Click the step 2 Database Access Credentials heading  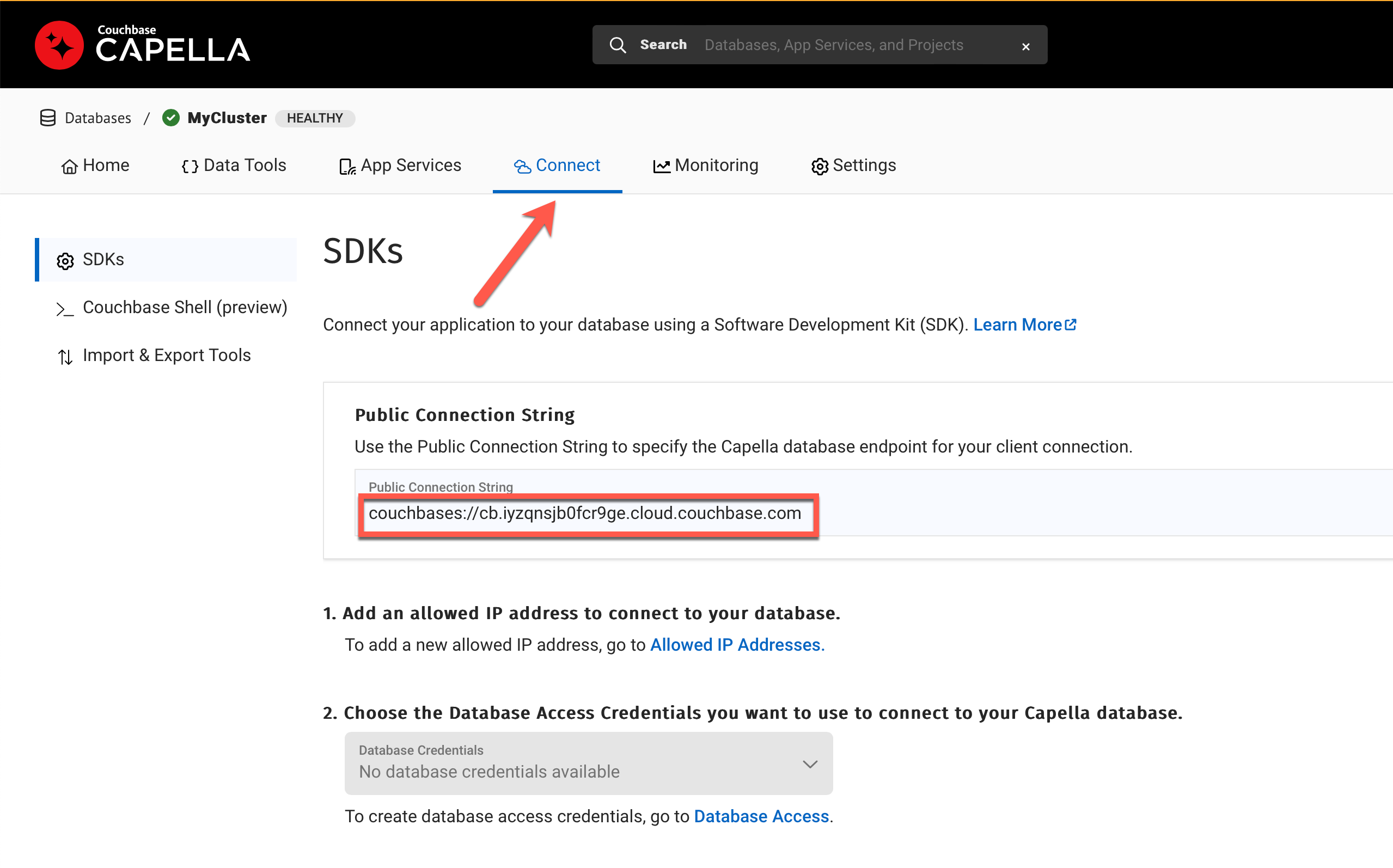[753, 713]
